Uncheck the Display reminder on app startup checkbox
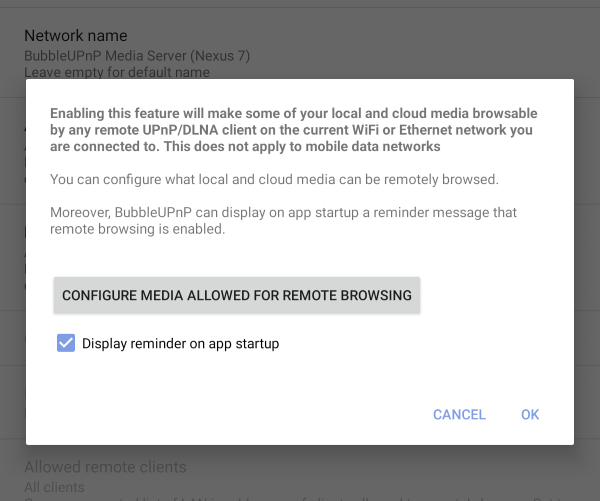The image size is (600, 501). [66, 343]
